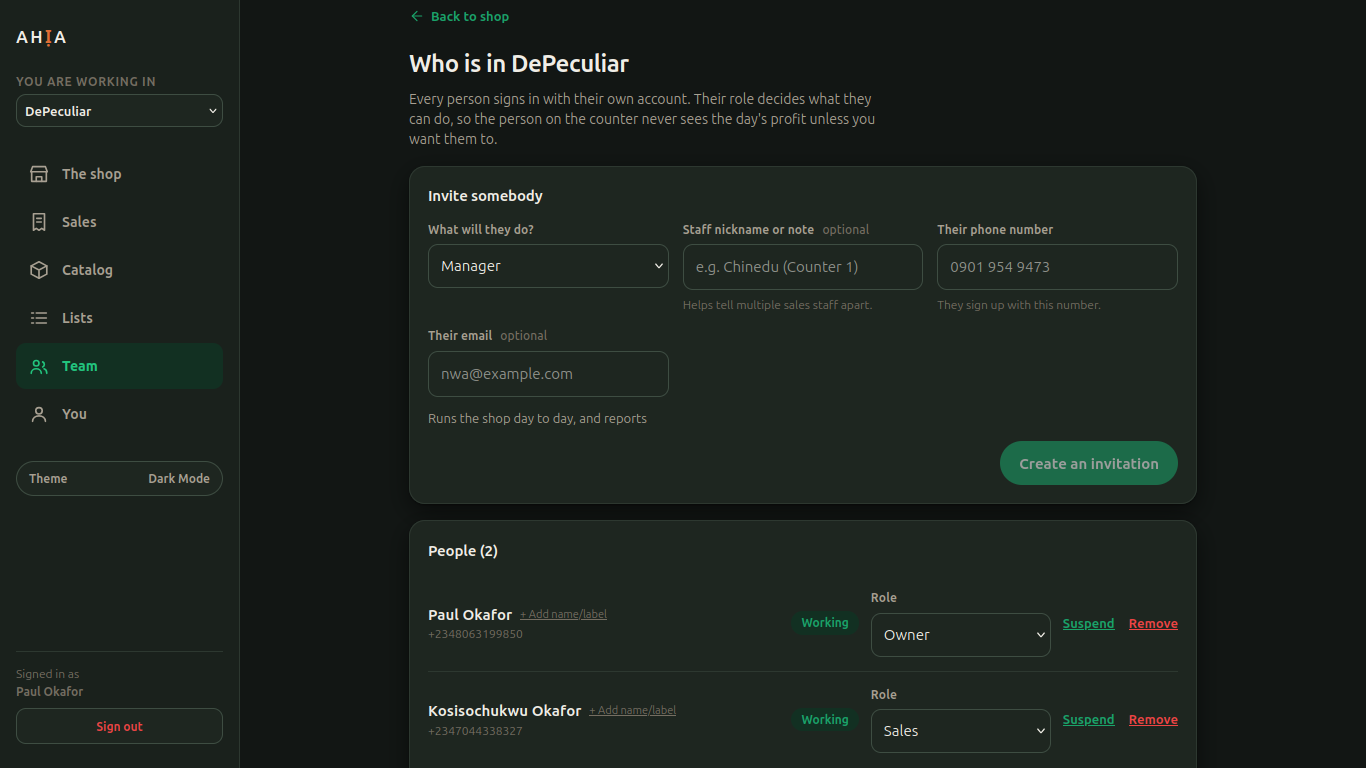Add name/label for Kosisochukwu Okafor
This screenshot has width=1366, height=768.
pyautogui.click(x=632, y=710)
